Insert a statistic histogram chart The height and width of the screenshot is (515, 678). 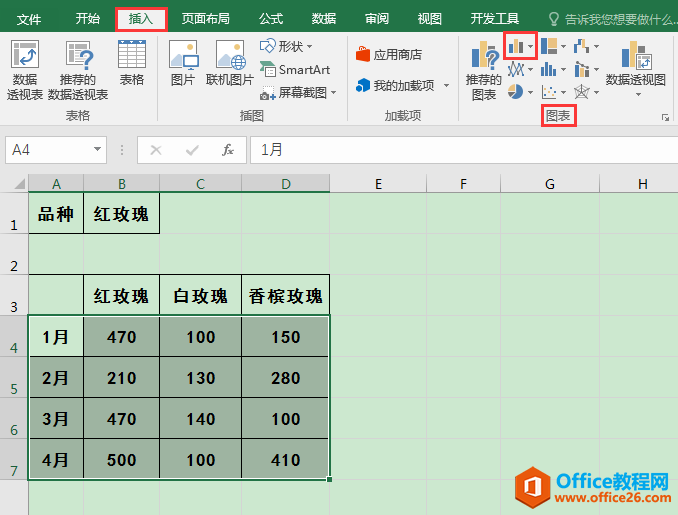click(x=553, y=69)
